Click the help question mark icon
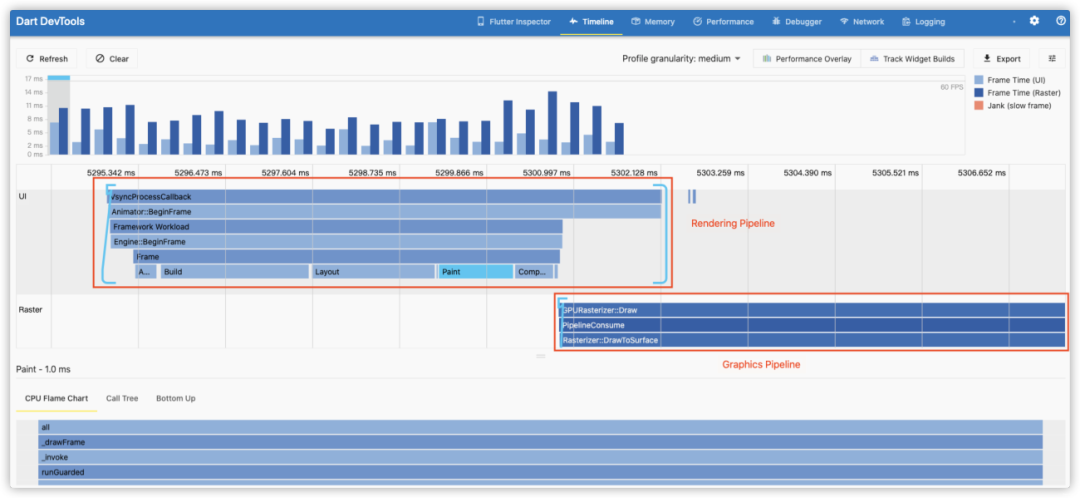1080x498 pixels. coord(1060,21)
